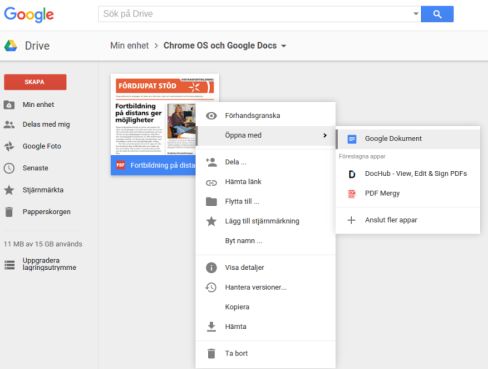Viewport: 488px width, 369px height.
Task: Click Uppgradera lagringsutrymme link
Action: click(49, 264)
